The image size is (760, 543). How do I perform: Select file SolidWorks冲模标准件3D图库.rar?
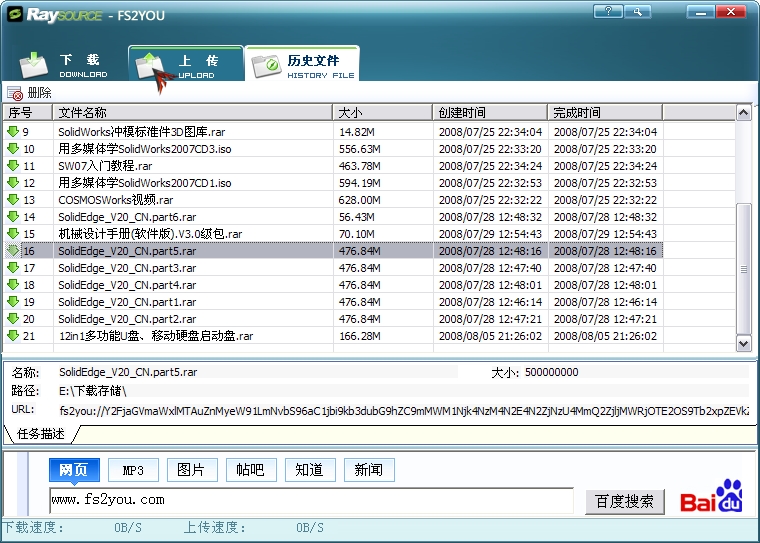click(x=142, y=131)
